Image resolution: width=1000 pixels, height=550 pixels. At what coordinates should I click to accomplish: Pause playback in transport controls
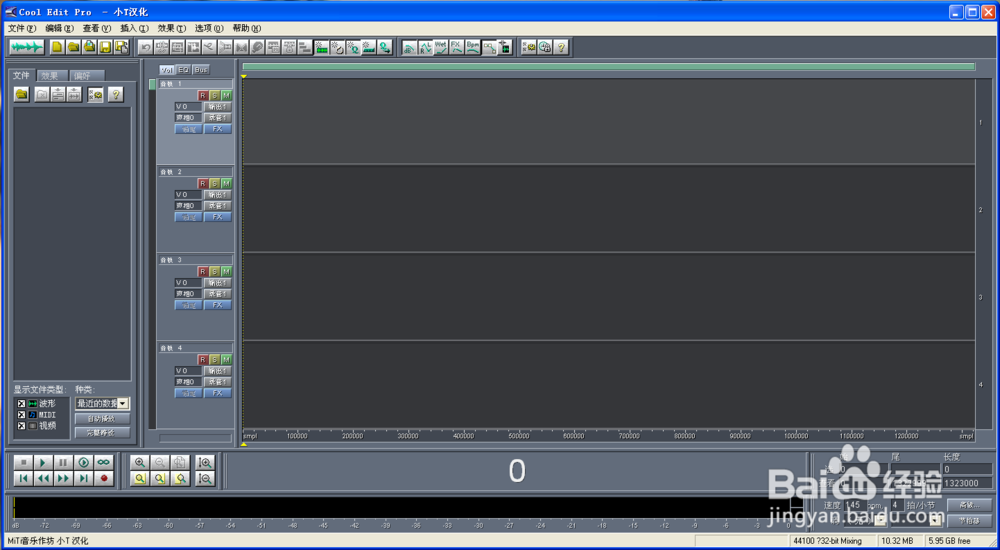pos(63,463)
